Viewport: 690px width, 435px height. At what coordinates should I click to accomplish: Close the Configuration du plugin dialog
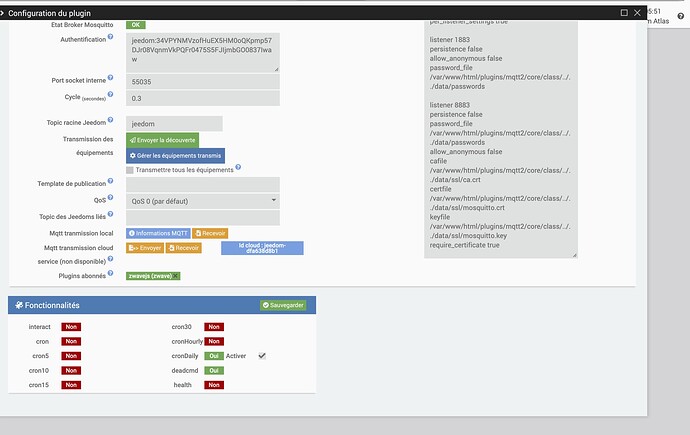(637, 13)
